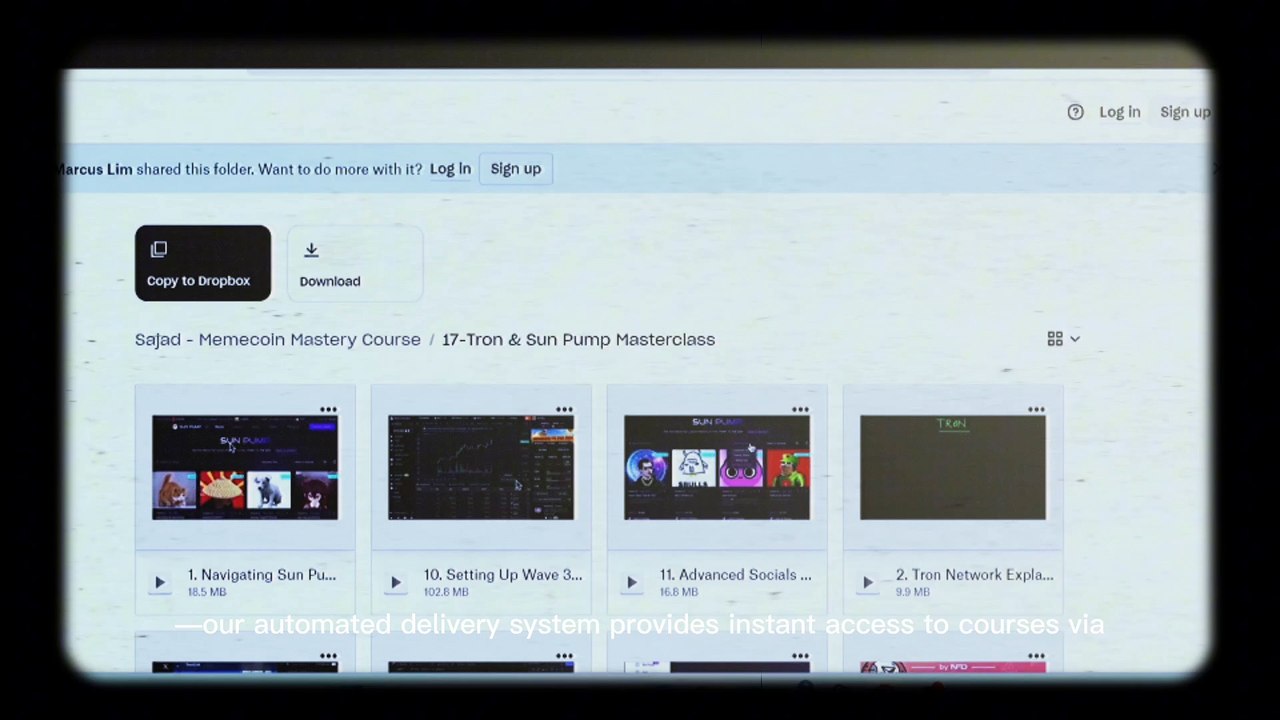The width and height of the screenshot is (1280, 720).
Task: Open more options for 2. Tron Network Expla...
Action: point(1036,410)
